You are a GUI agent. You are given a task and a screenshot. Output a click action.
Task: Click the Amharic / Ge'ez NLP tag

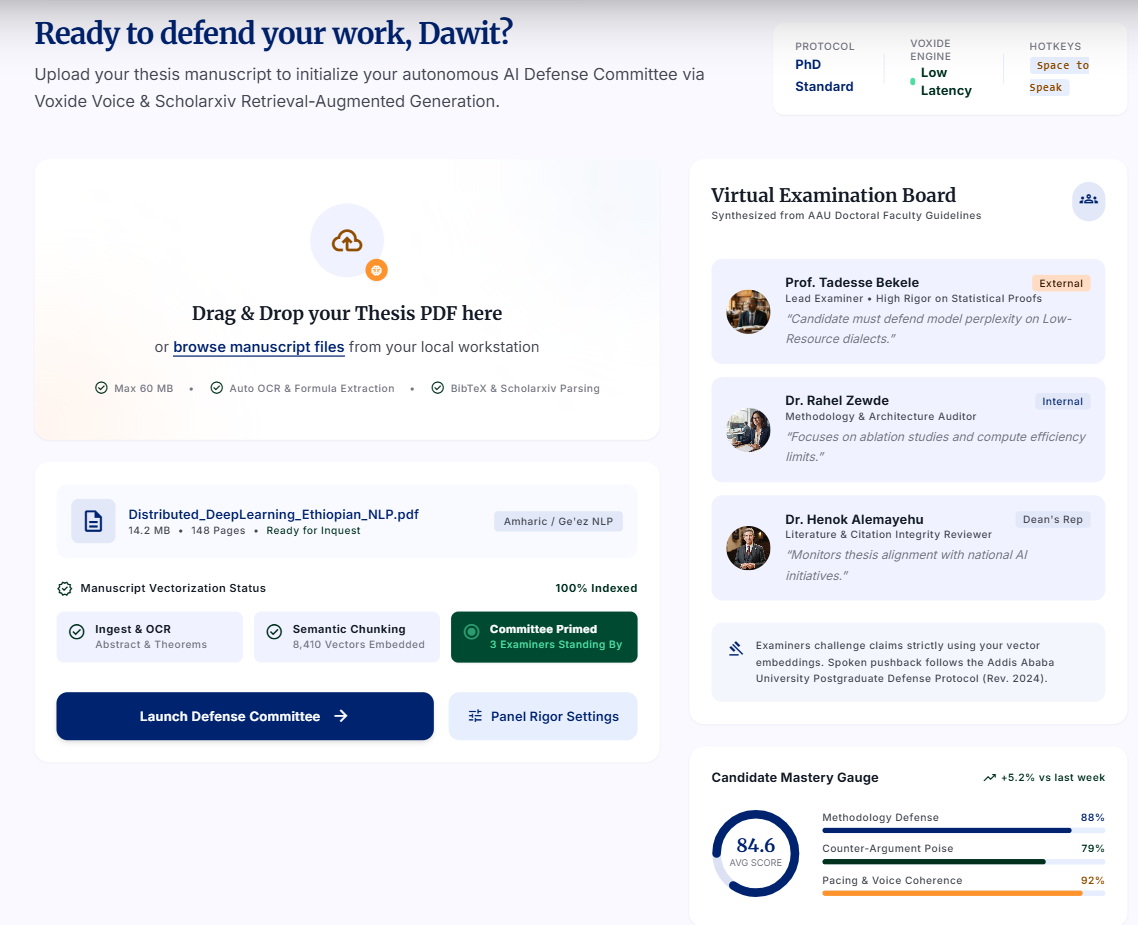tap(558, 521)
